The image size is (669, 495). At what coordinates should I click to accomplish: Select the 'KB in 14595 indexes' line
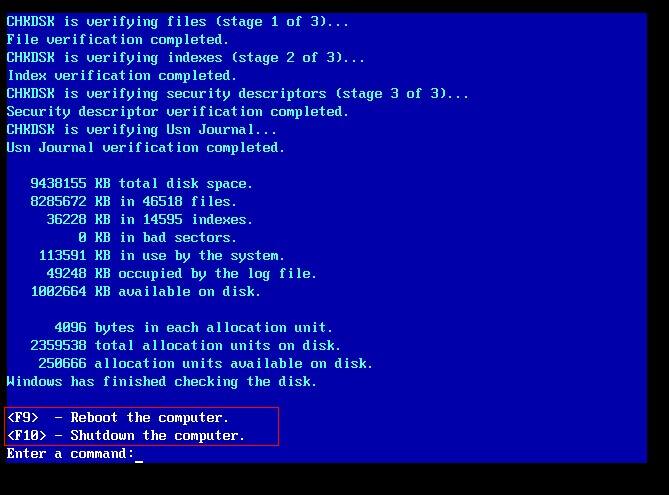click(149, 219)
